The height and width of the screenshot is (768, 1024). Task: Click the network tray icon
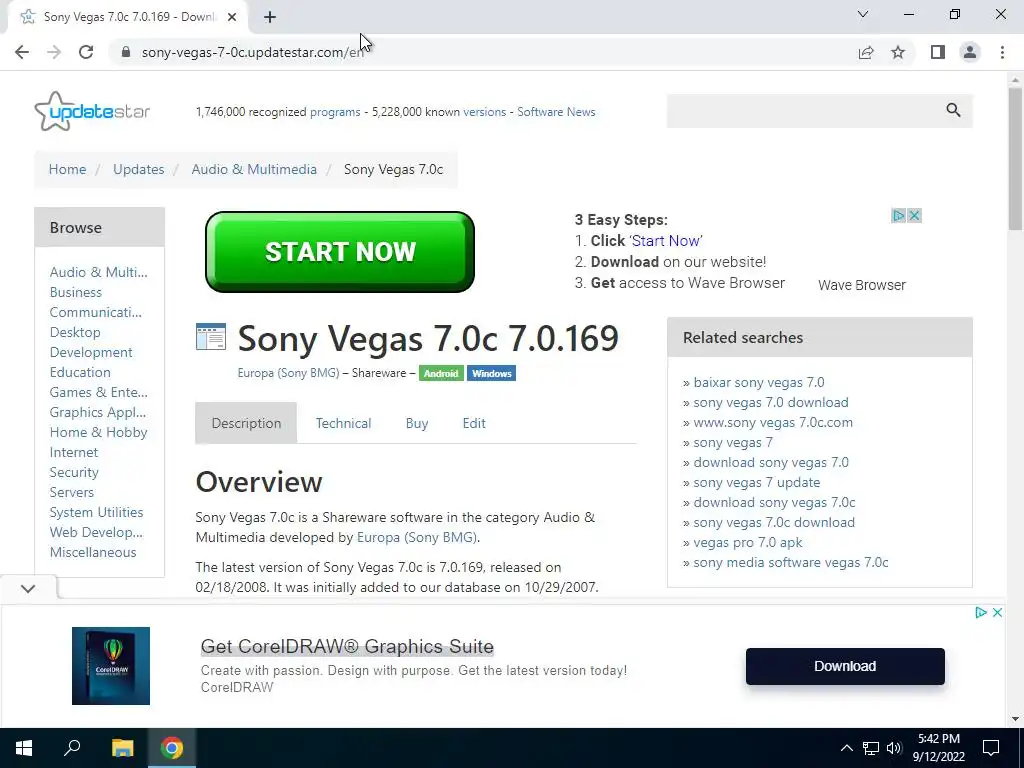871,748
